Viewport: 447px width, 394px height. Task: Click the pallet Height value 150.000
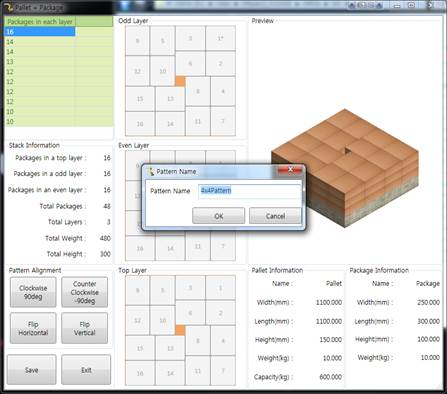(331, 339)
